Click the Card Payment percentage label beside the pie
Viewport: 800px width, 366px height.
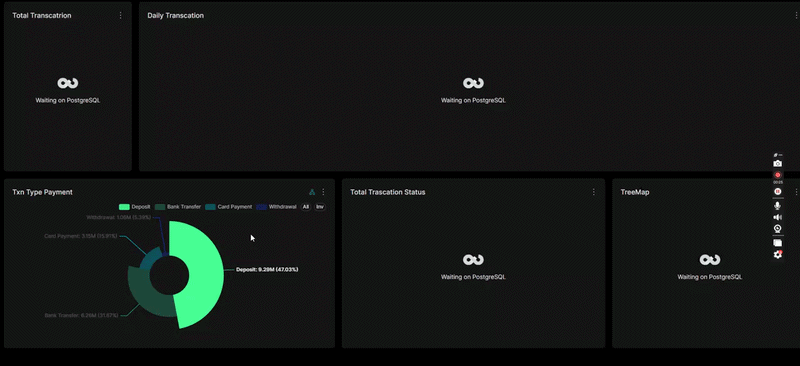click(x=81, y=236)
